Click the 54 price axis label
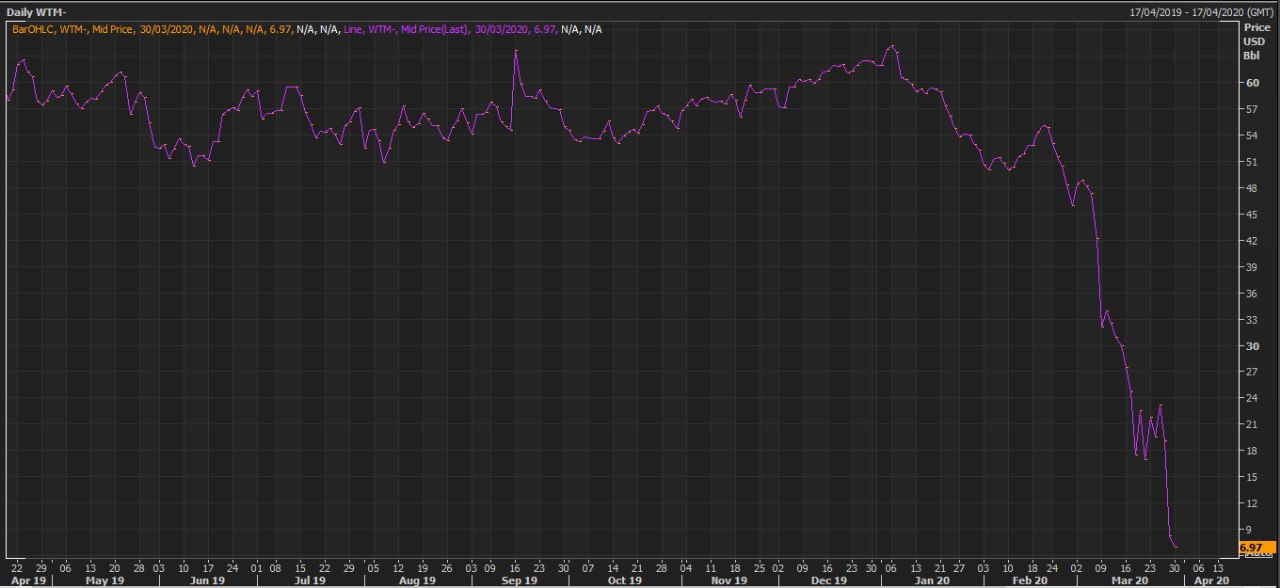This screenshot has height=588, width=1280. [1251, 135]
